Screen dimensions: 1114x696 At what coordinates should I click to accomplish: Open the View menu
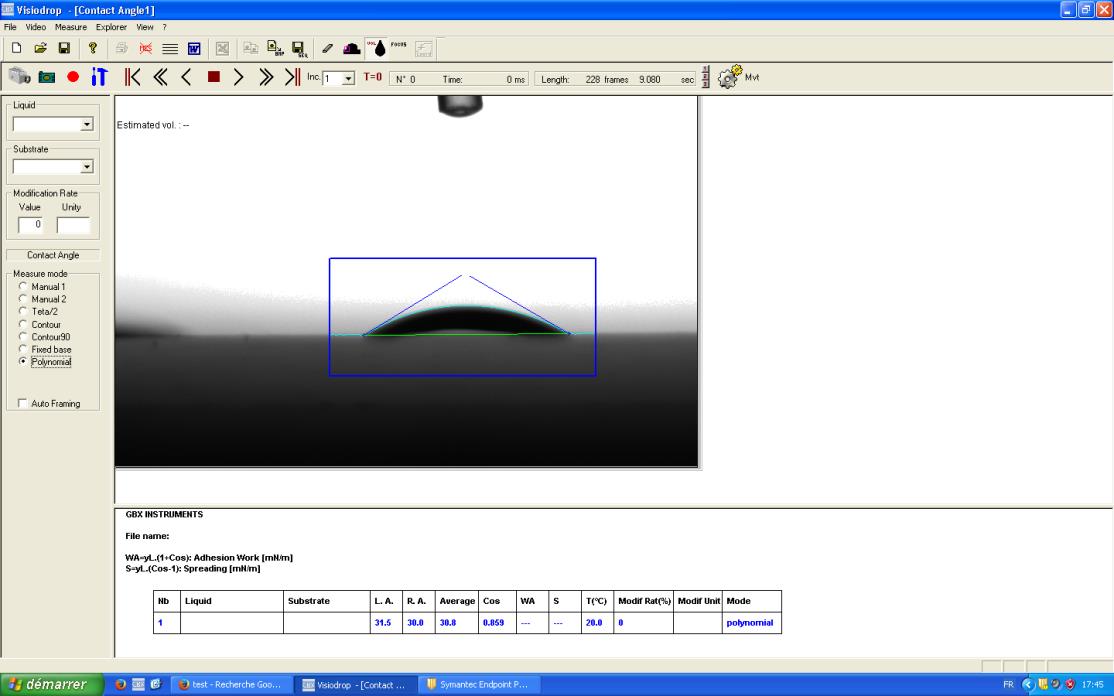tap(145, 27)
